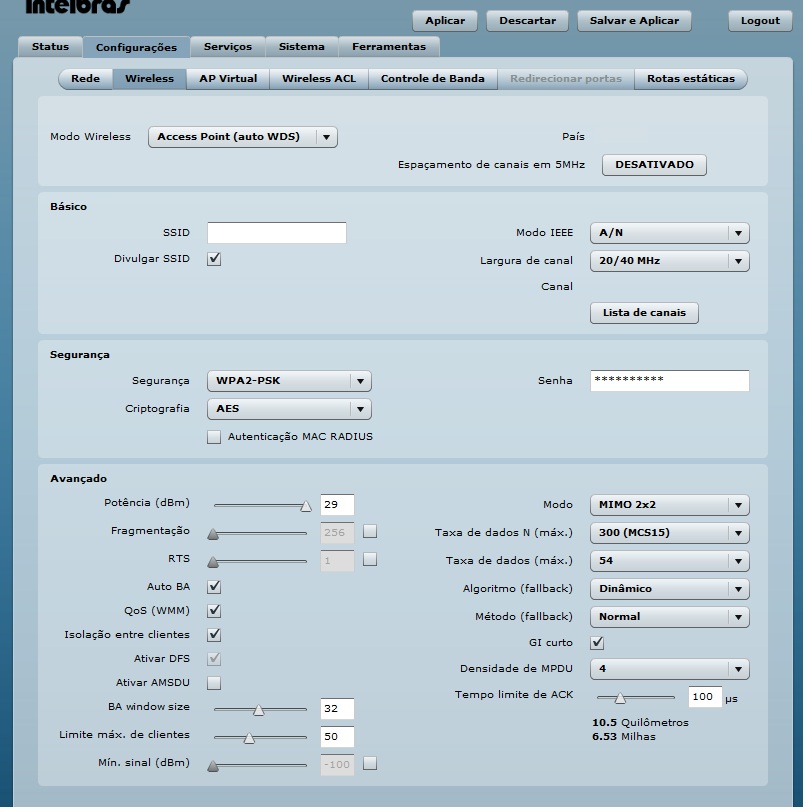The height and width of the screenshot is (812, 806).
Task: Open the Criptografia AES dropdown
Action: (x=289, y=409)
